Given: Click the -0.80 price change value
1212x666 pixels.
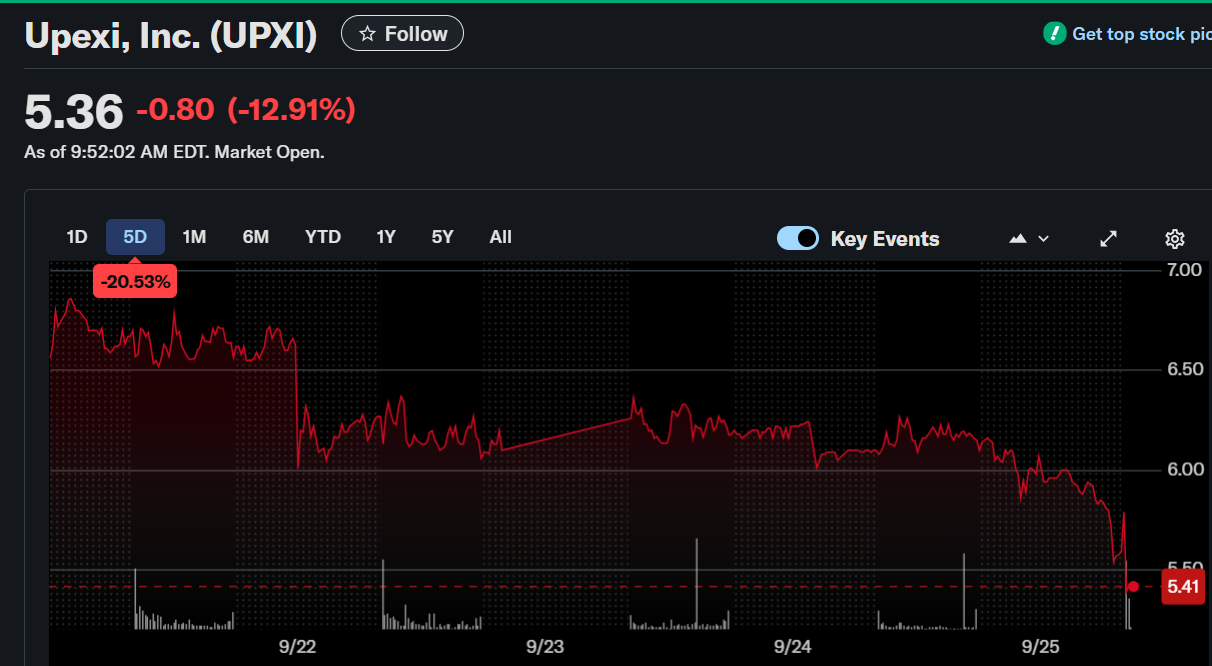Looking at the screenshot, I should tap(175, 109).
